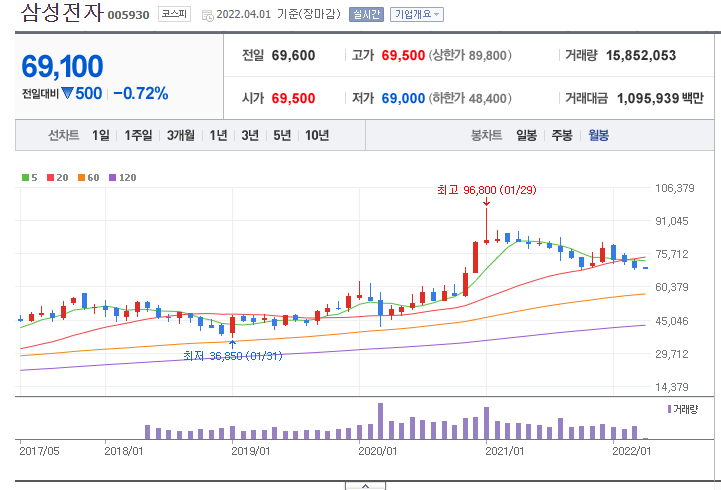Collapse chart with bottom chevron-up handle
Viewport: 721px width, 490px height.
pyautogui.click(x=366, y=486)
